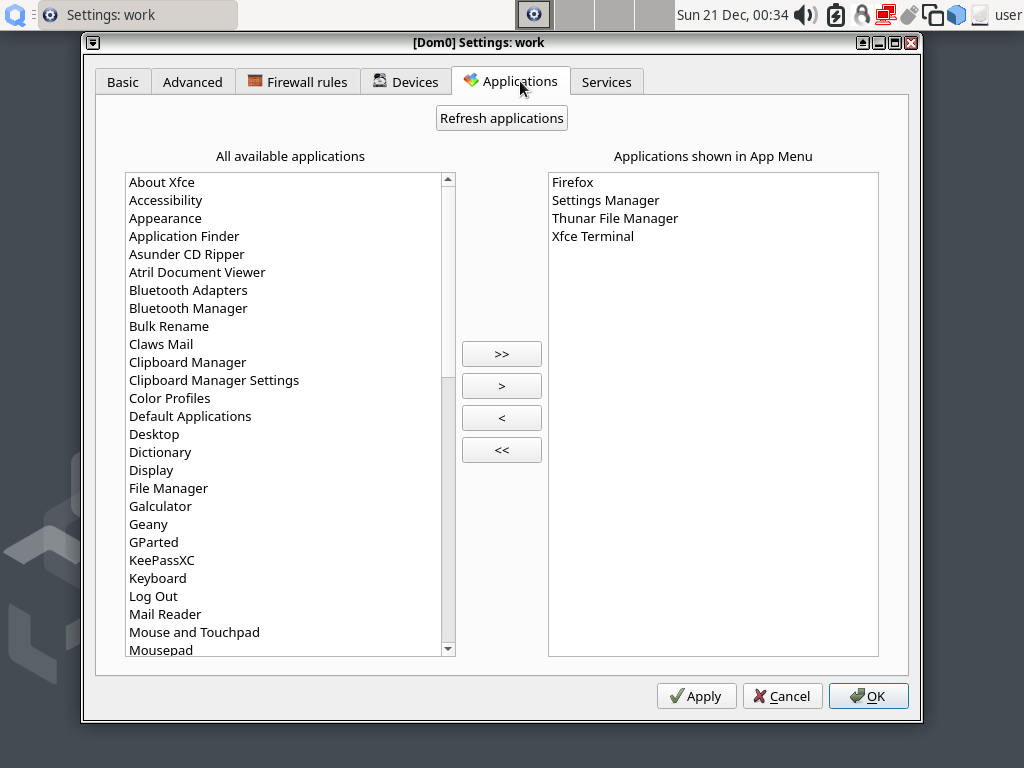This screenshot has height=768, width=1024.
Task: Click the Refresh applications button
Action: click(x=502, y=118)
